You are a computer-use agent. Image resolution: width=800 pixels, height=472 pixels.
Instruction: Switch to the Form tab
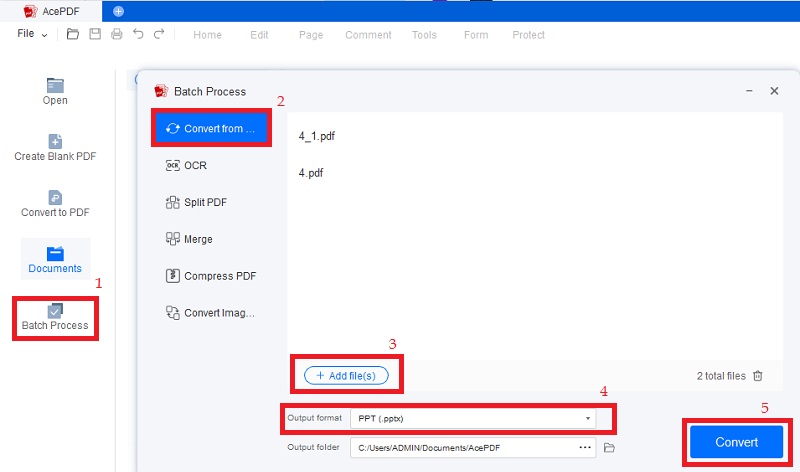point(476,35)
